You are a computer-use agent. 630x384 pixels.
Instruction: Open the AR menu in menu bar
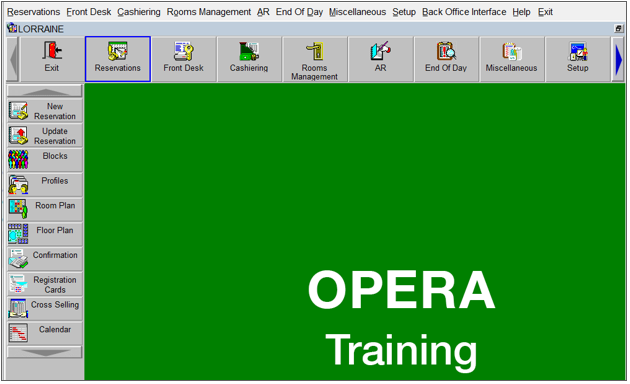(x=264, y=12)
